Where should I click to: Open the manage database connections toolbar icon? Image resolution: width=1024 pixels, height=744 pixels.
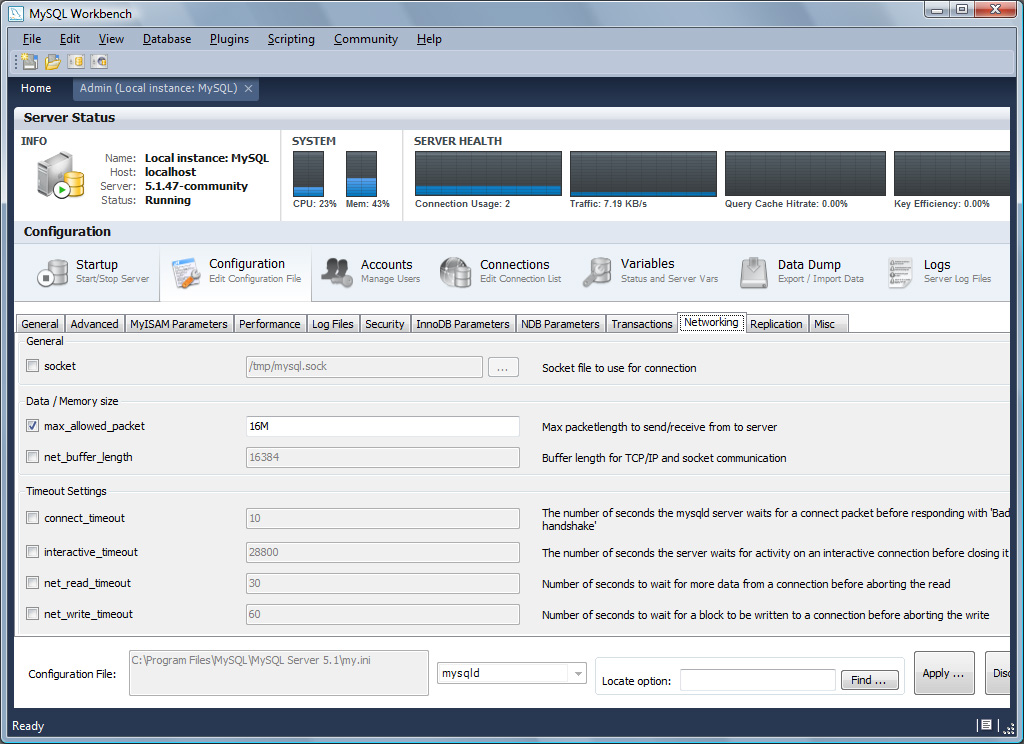pos(76,61)
